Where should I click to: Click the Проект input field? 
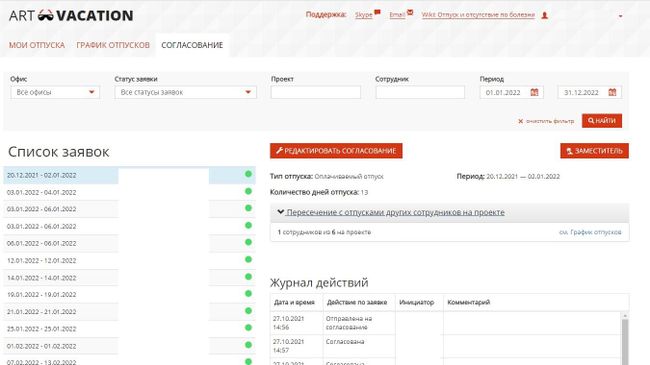316,92
